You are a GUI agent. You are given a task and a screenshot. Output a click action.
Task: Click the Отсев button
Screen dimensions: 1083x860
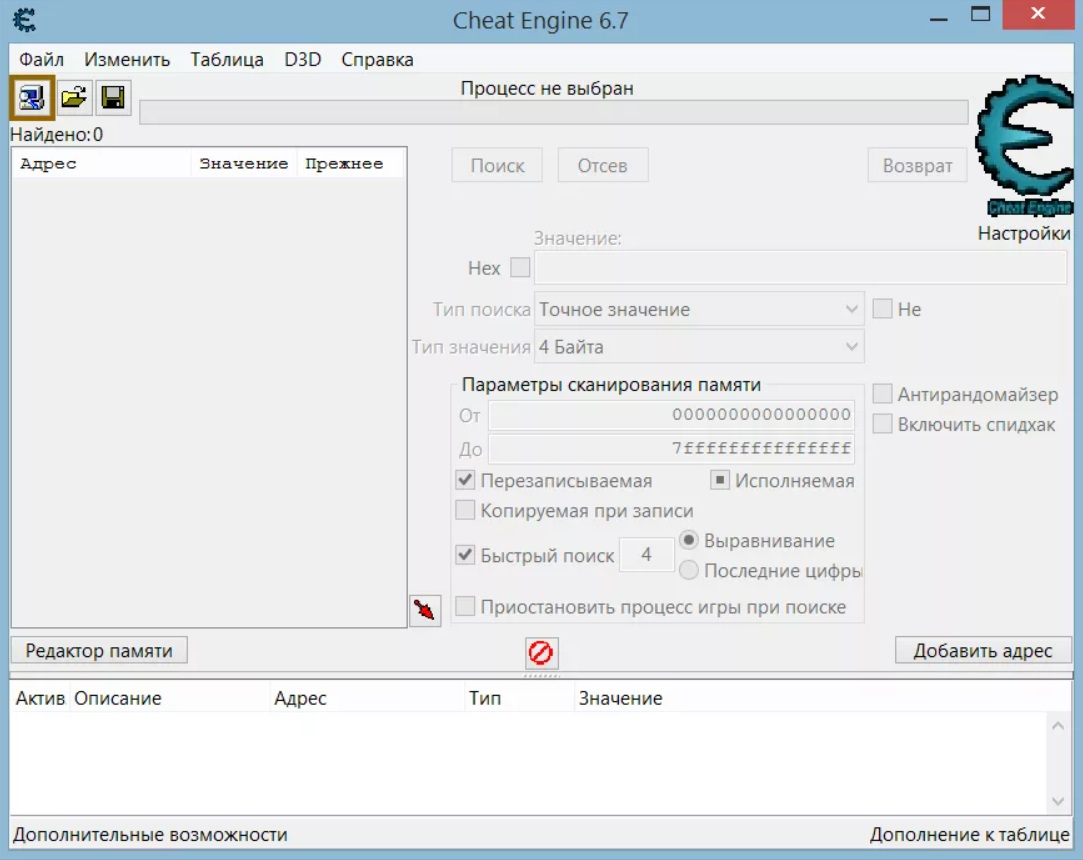coord(602,165)
